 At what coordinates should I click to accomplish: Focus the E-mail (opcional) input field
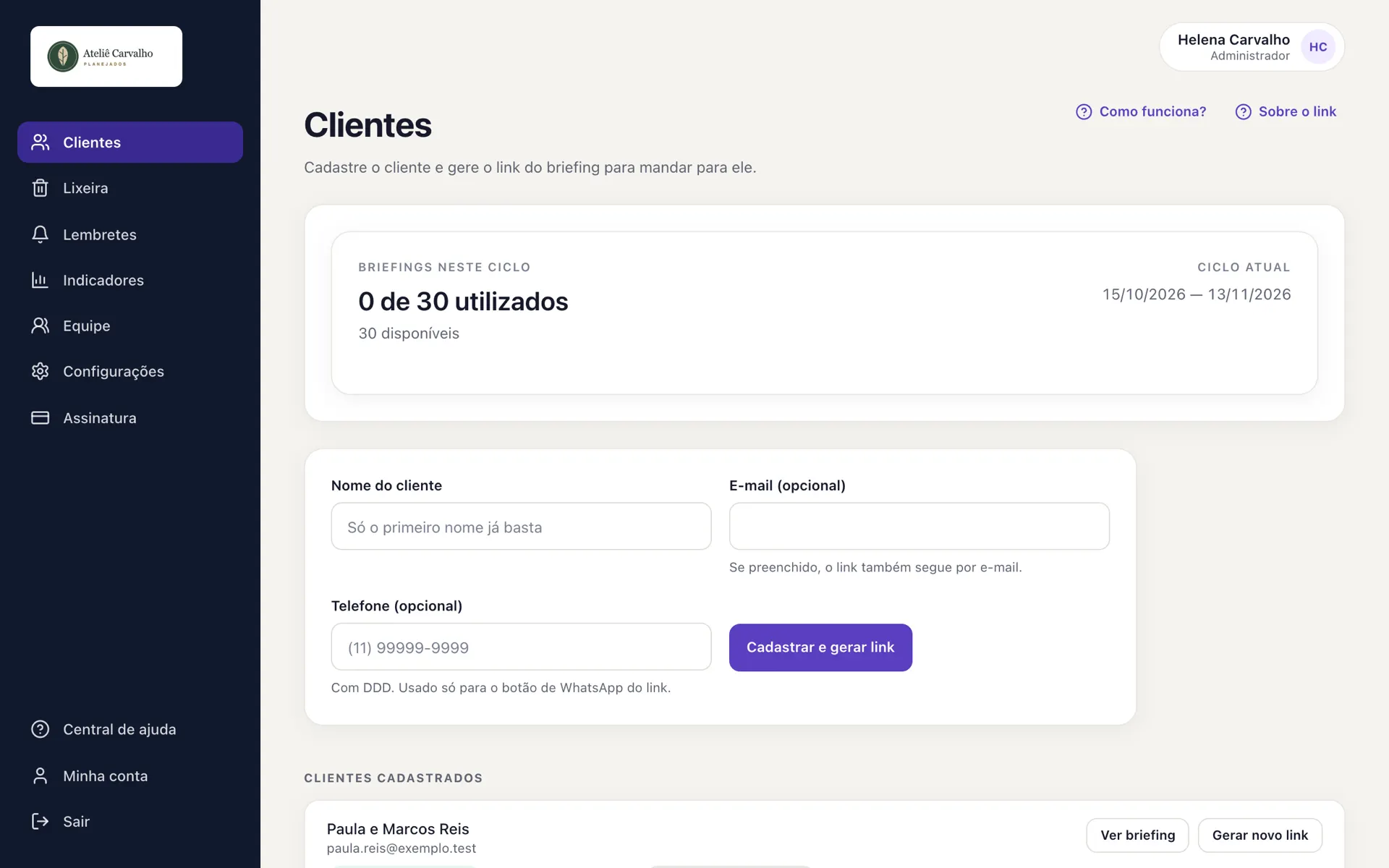[919, 527]
